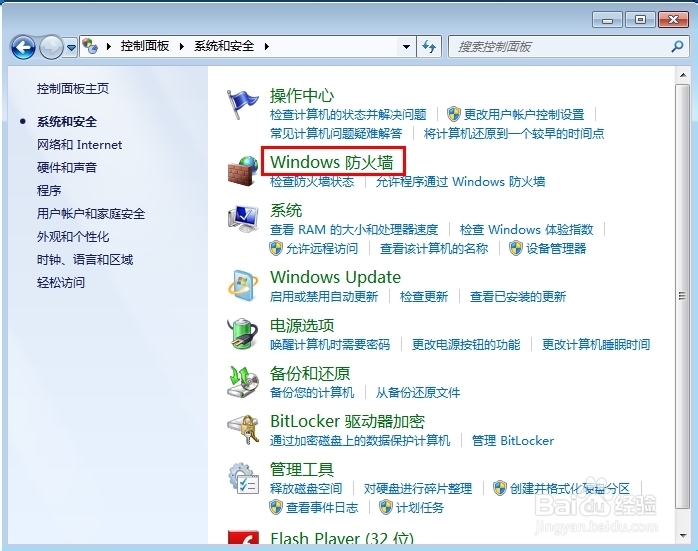
Task: Click the shield icon beside 更改用户帐户控制设置
Action: (x=454, y=114)
